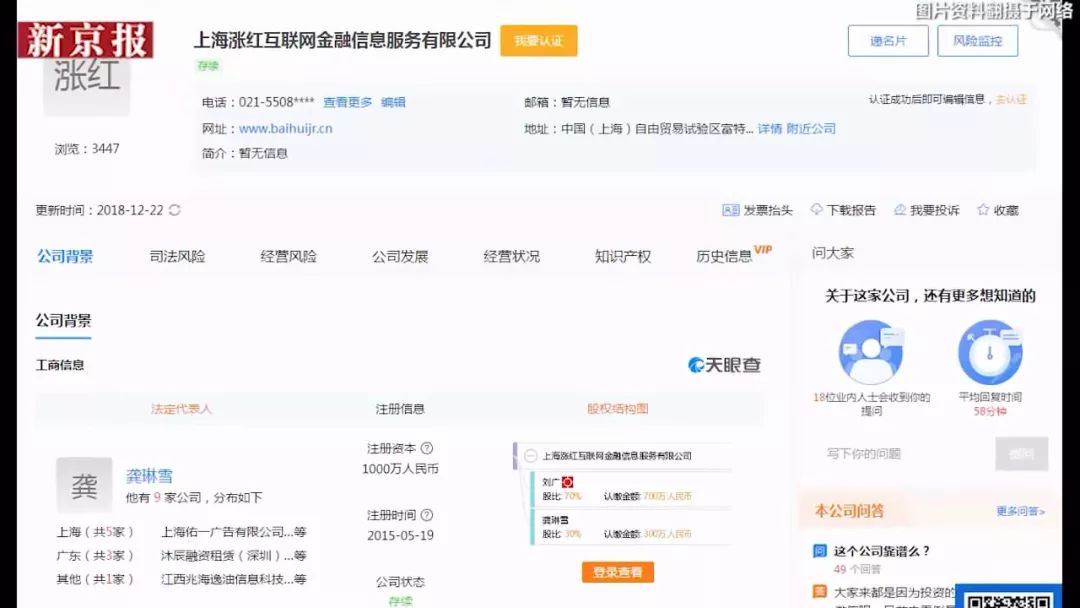Click the 收藏 star icon

click(x=983, y=209)
